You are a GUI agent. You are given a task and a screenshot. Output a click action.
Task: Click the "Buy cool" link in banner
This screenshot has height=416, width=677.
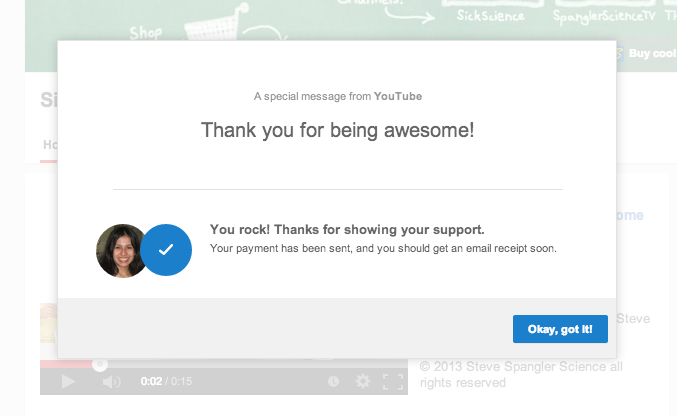[652, 53]
